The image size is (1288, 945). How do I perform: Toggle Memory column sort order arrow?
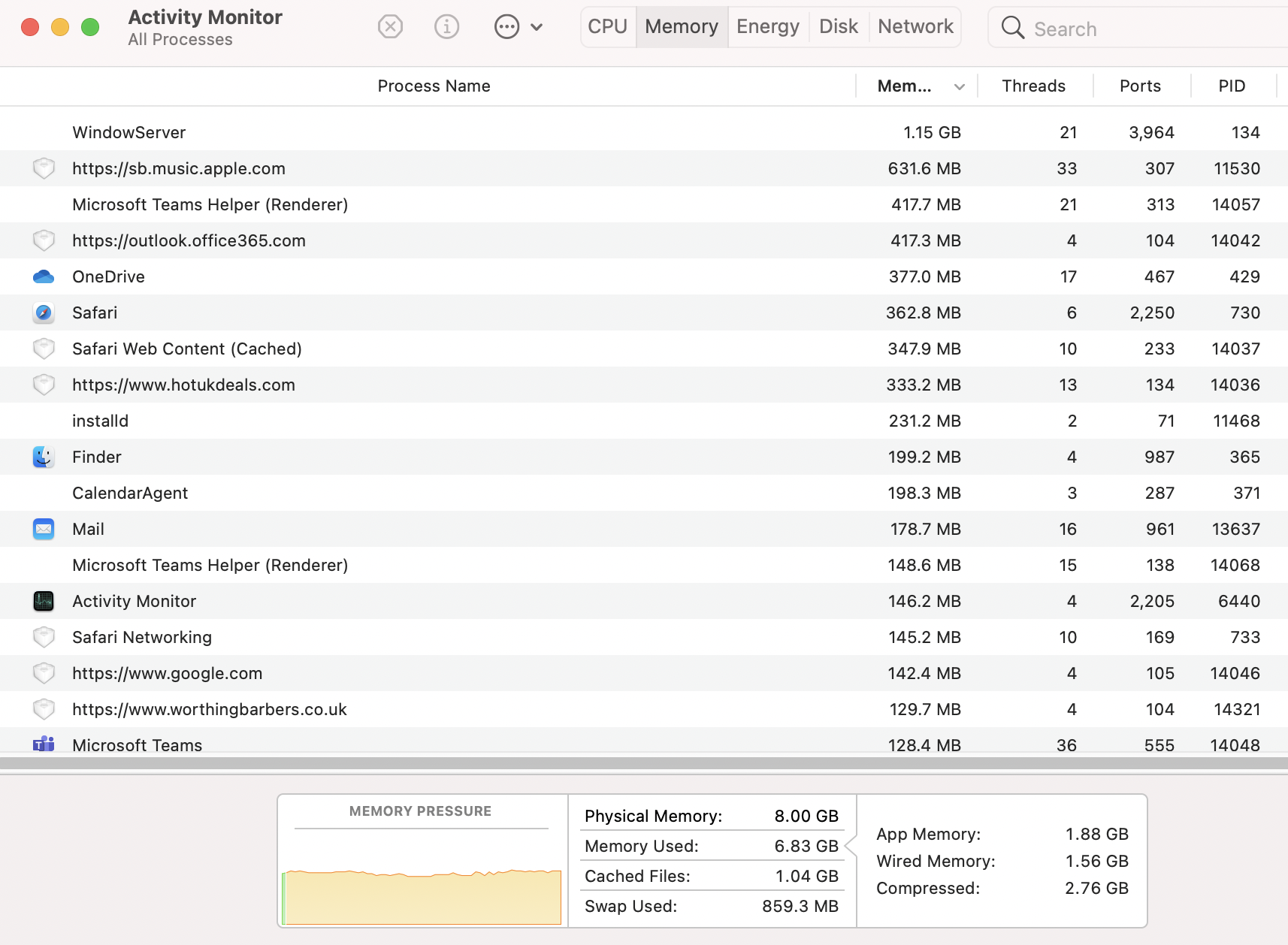[959, 87]
